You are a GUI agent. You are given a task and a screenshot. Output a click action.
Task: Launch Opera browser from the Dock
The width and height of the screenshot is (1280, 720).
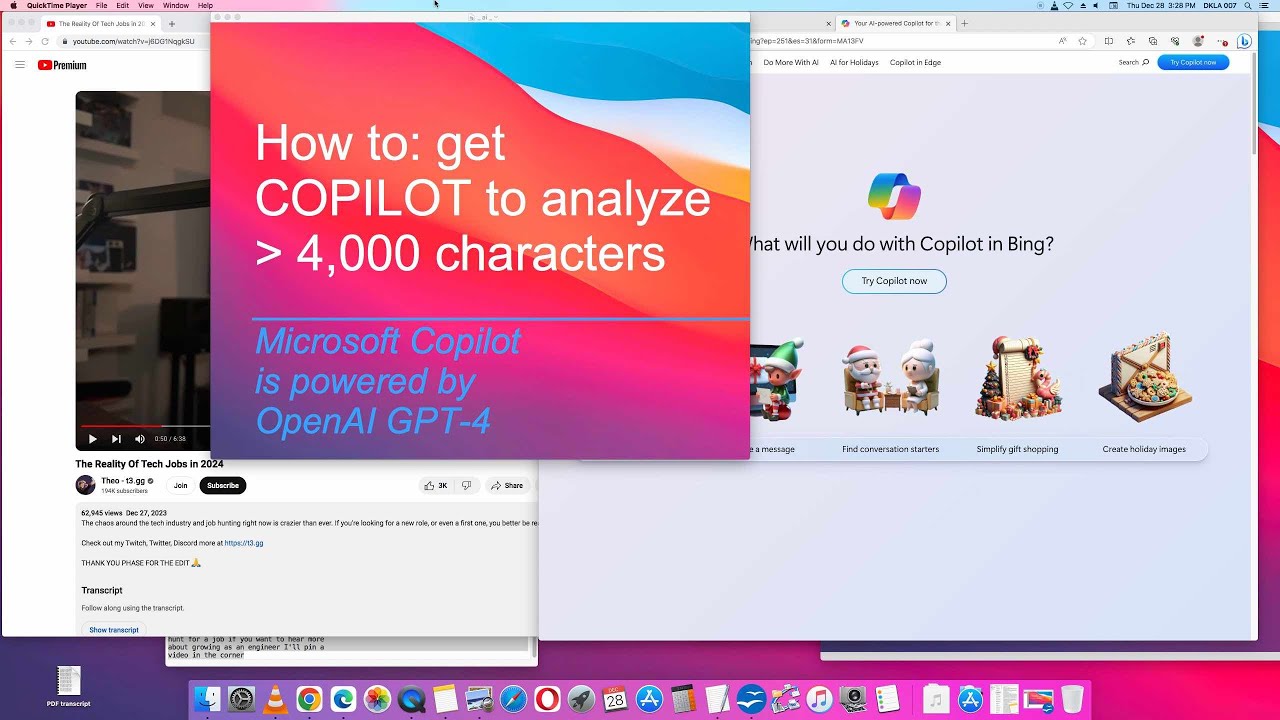click(547, 699)
